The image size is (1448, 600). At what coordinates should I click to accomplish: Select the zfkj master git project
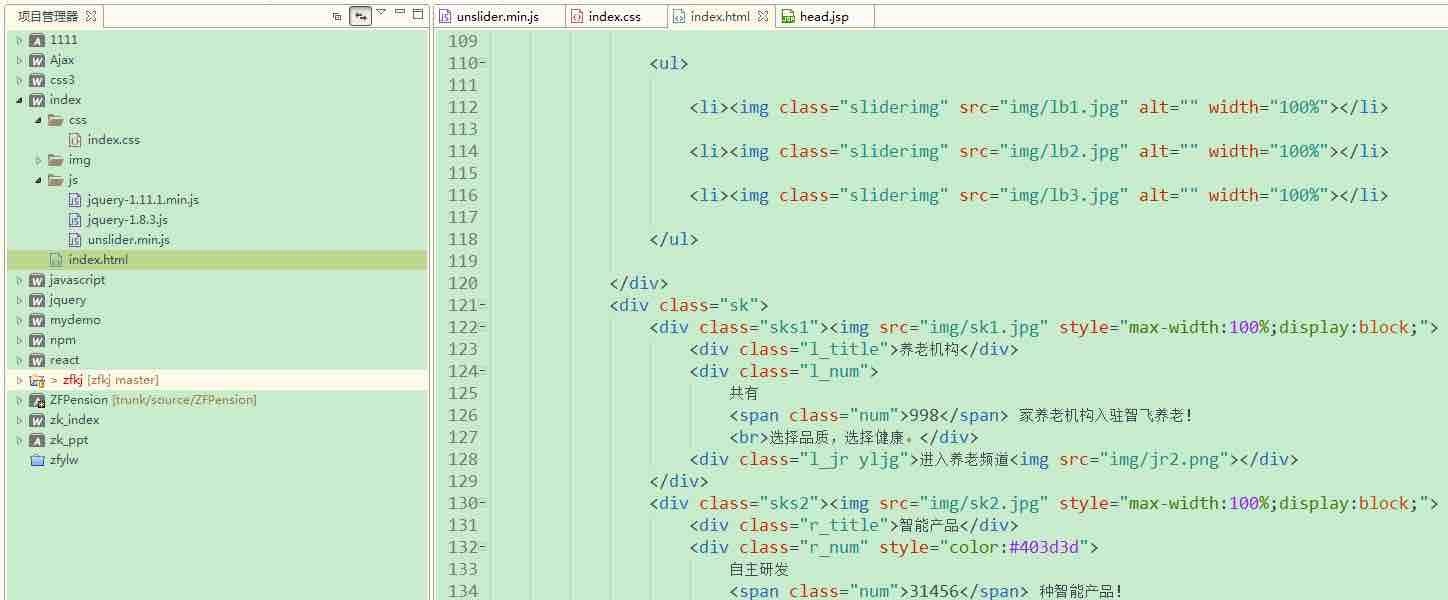(110, 380)
